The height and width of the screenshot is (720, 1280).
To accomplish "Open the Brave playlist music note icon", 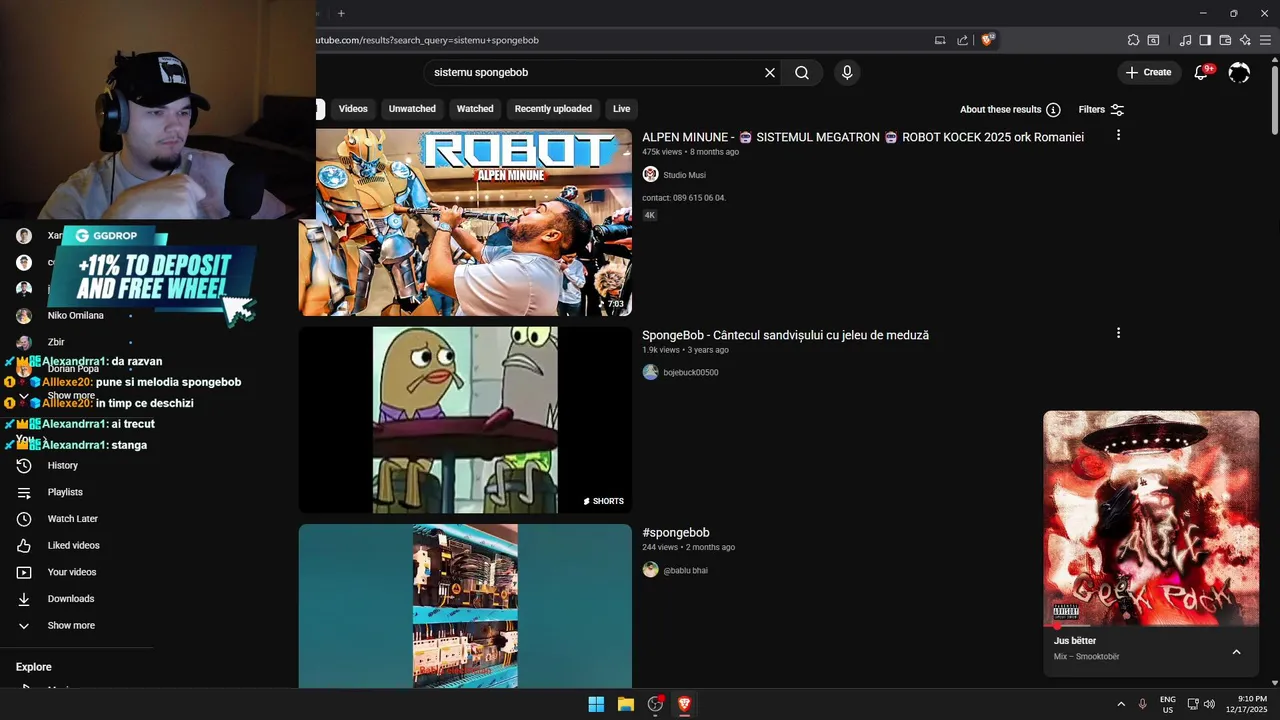I will point(1186,40).
